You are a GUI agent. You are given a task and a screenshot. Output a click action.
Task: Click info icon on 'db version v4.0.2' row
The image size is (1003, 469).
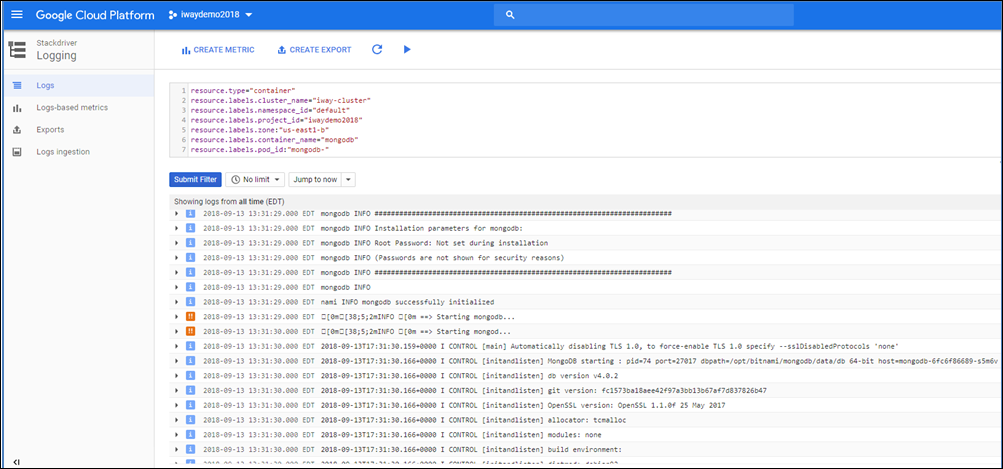point(190,376)
